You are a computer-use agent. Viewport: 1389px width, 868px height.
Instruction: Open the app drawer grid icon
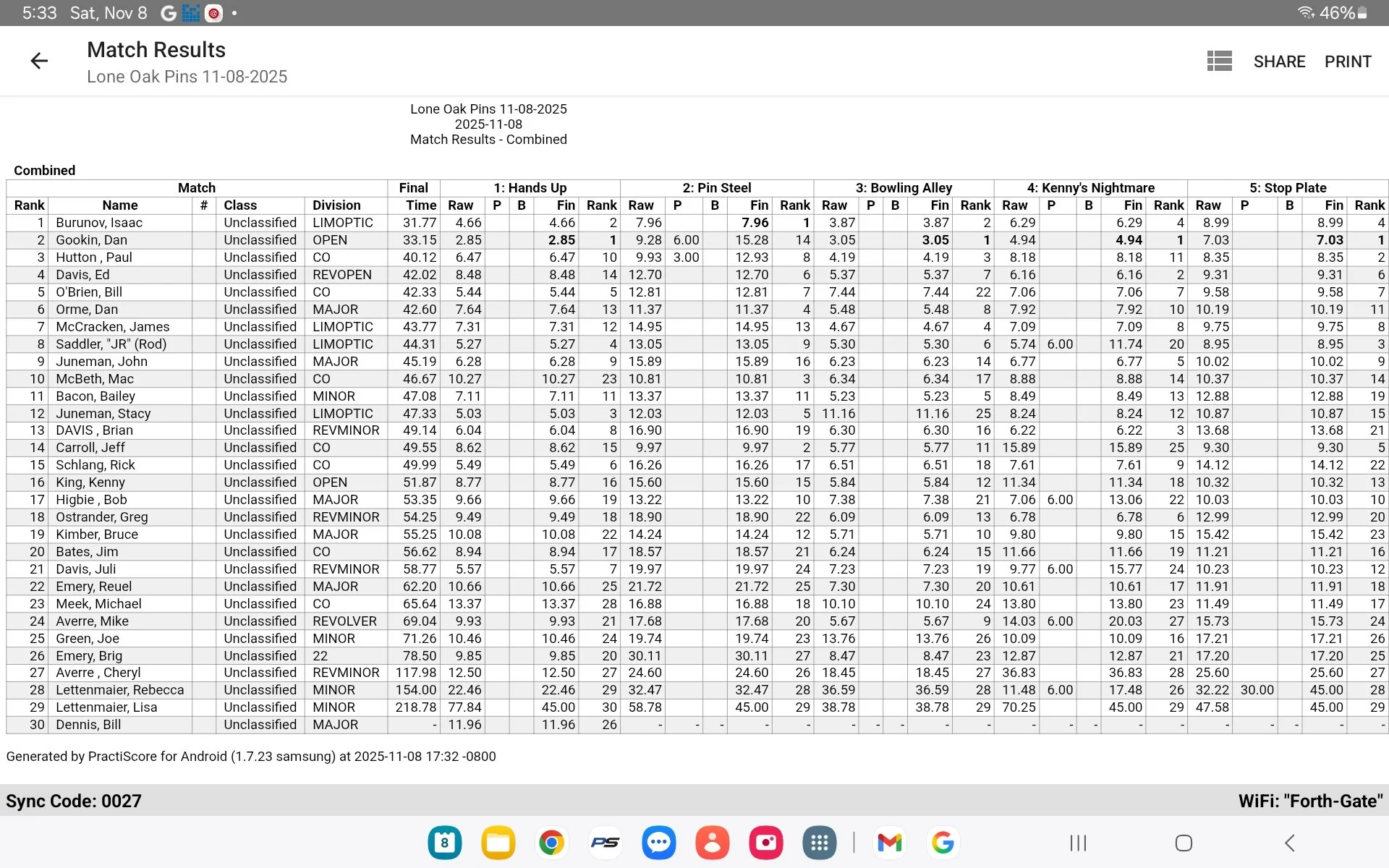(820, 843)
